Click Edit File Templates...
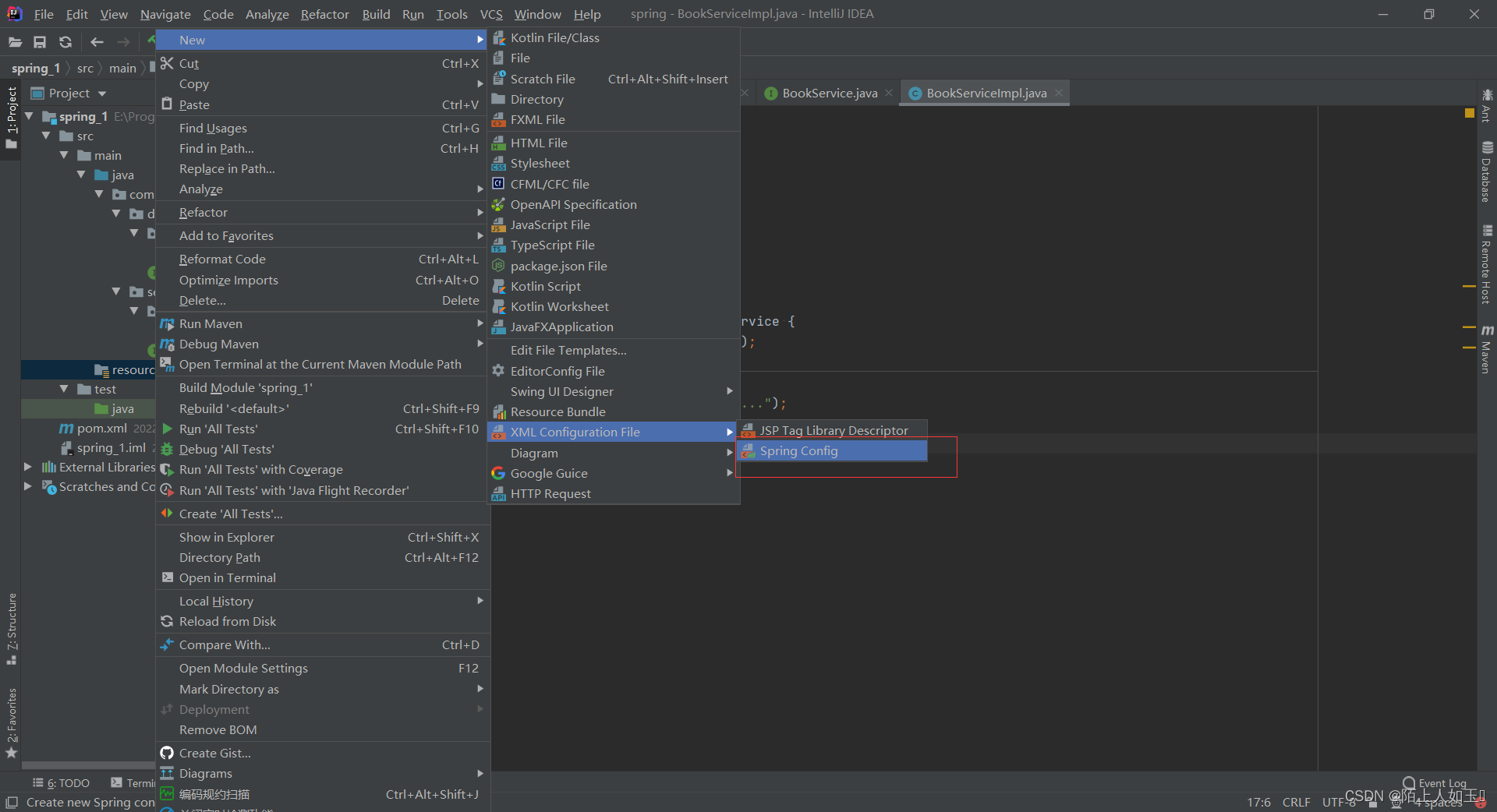This screenshot has width=1497, height=812. click(x=614, y=350)
